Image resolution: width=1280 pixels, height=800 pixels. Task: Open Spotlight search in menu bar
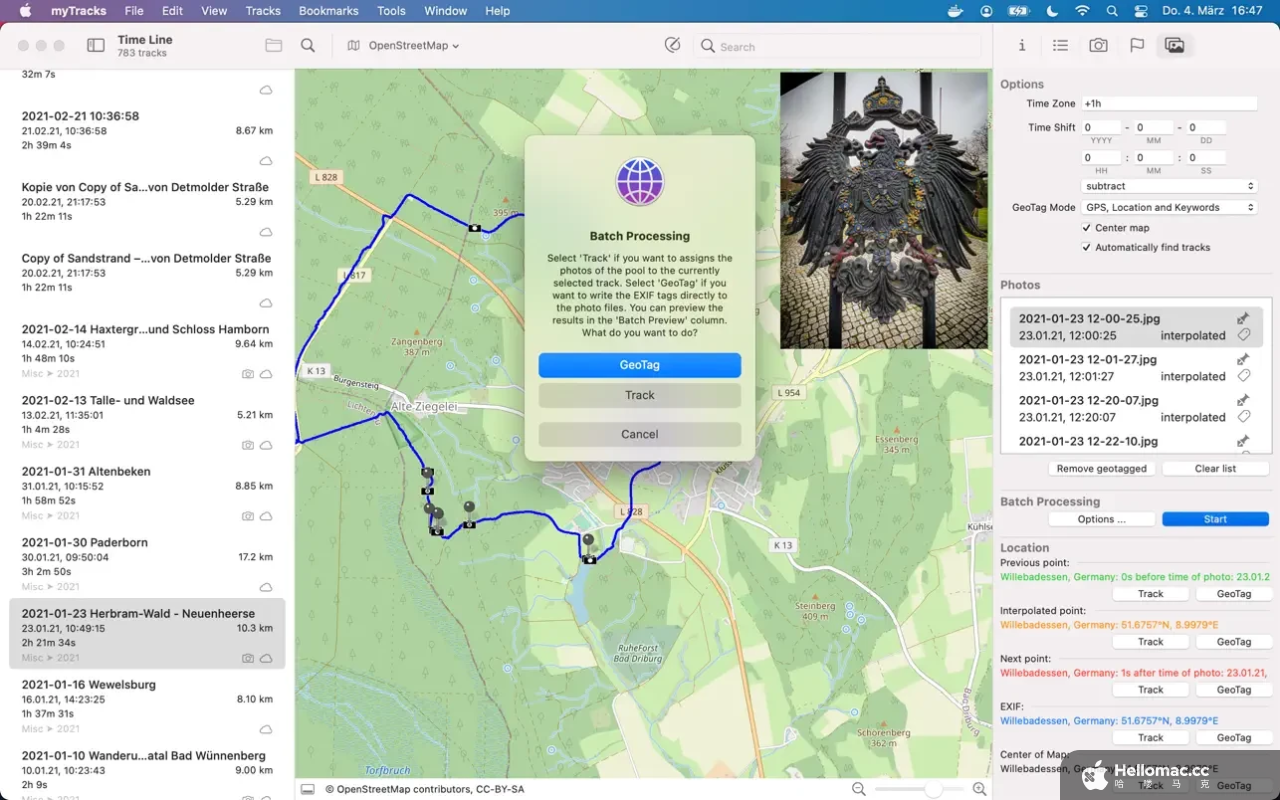coord(1112,11)
